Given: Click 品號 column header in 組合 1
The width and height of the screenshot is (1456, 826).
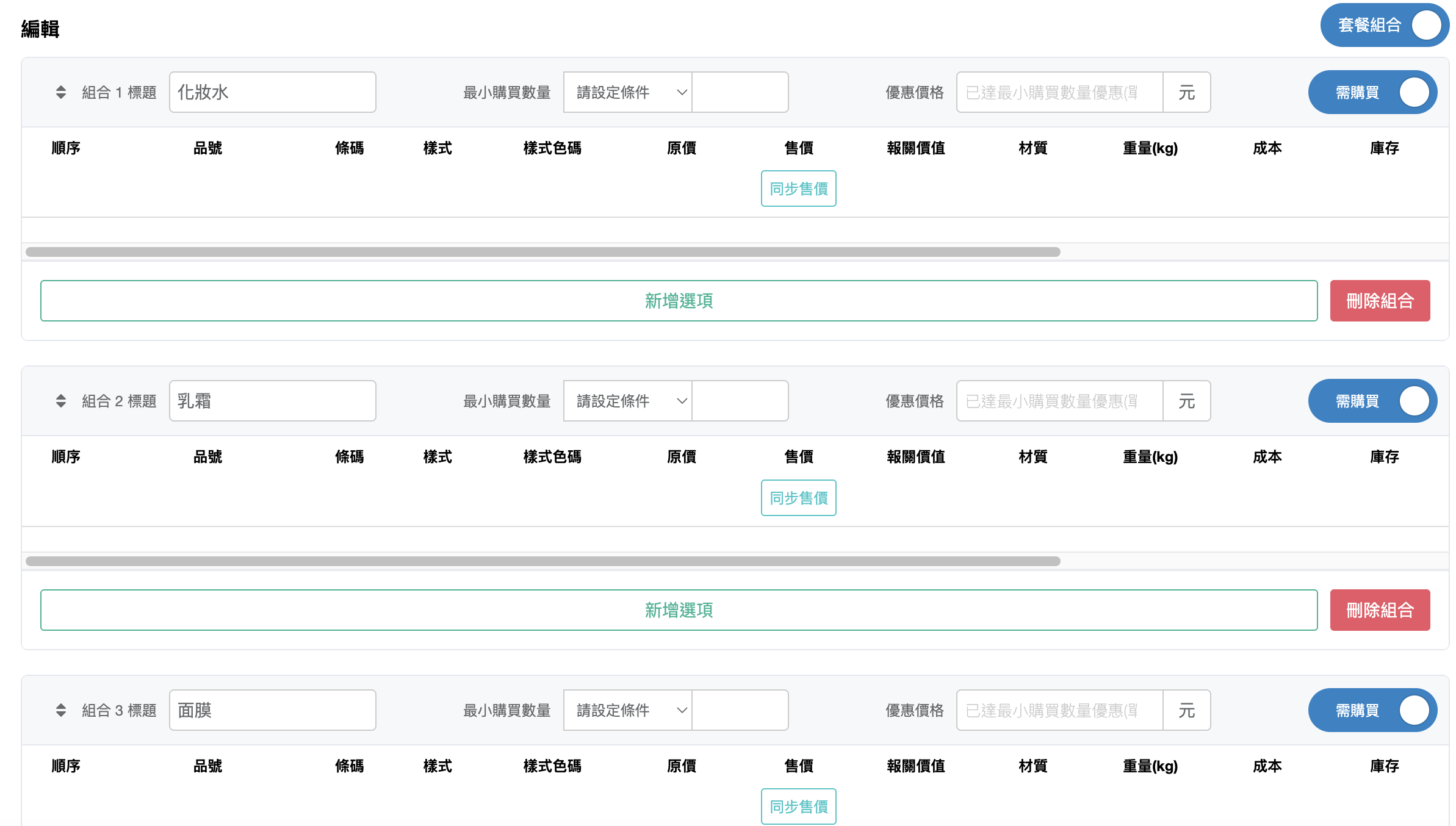Looking at the screenshot, I should point(207,148).
